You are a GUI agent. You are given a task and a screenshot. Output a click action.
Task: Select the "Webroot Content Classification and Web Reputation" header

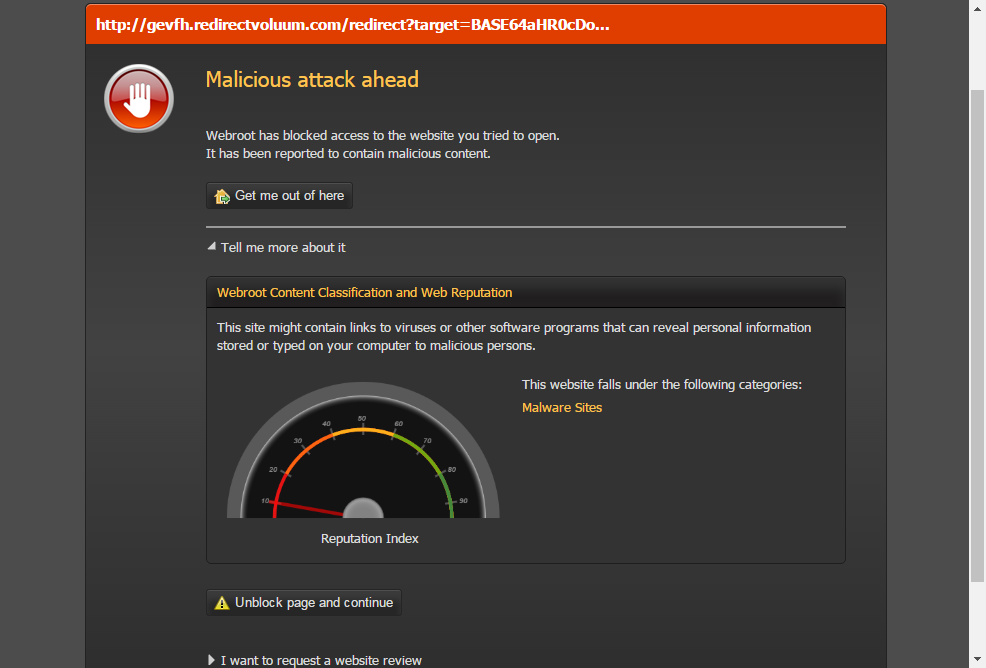pos(365,293)
